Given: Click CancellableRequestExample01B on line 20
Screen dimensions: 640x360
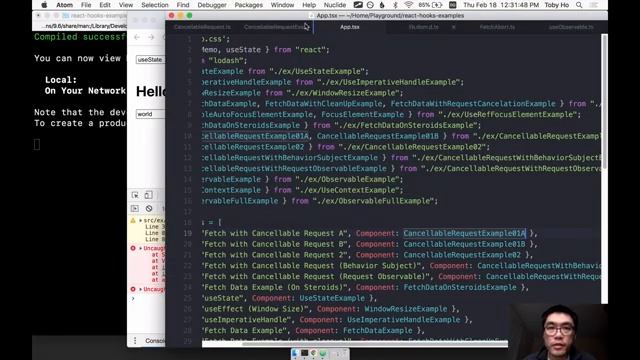Looking at the screenshot, I should click(x=464, y=244).
